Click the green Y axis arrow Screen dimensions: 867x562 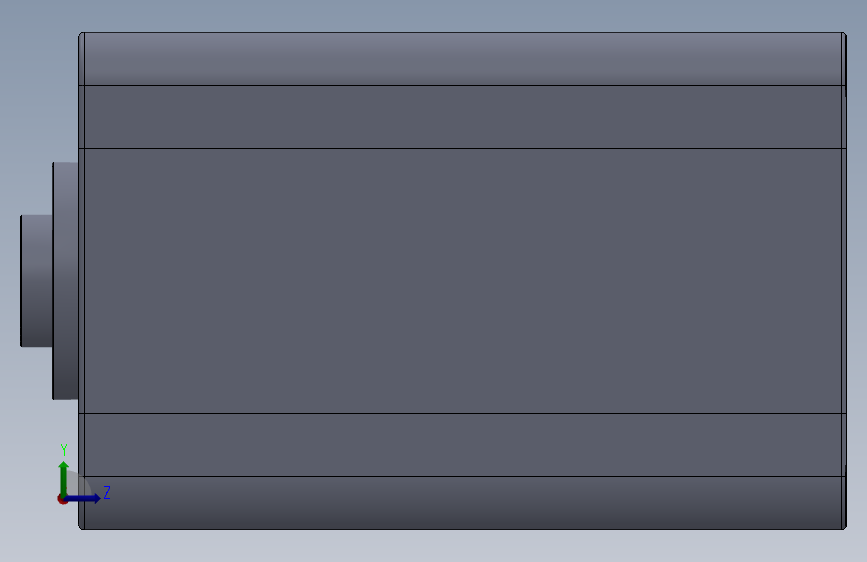64,478
